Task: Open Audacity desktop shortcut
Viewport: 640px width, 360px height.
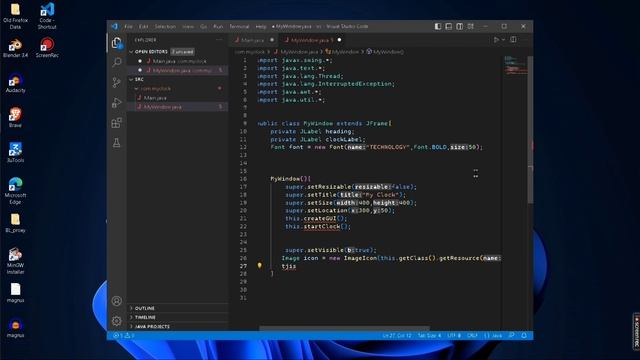Action: pos(16,83)
